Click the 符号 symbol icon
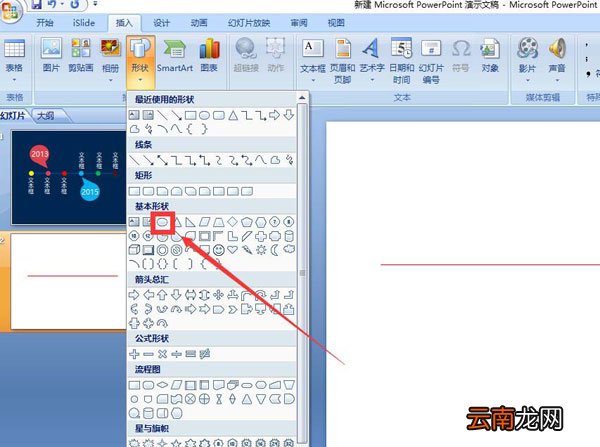This screenshot has height=447, width=600. [461, 55]
